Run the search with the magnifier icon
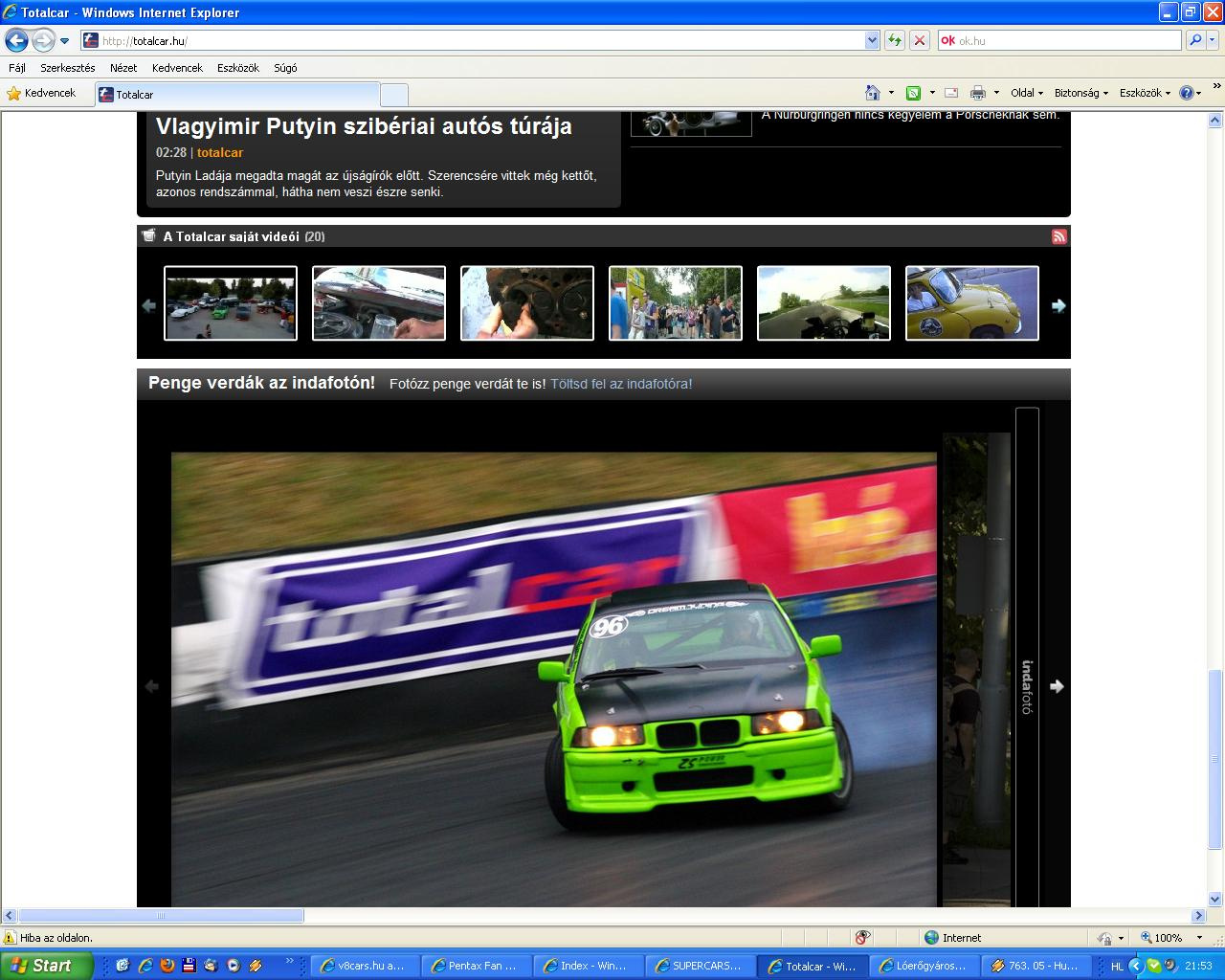 coord(1194,40)
